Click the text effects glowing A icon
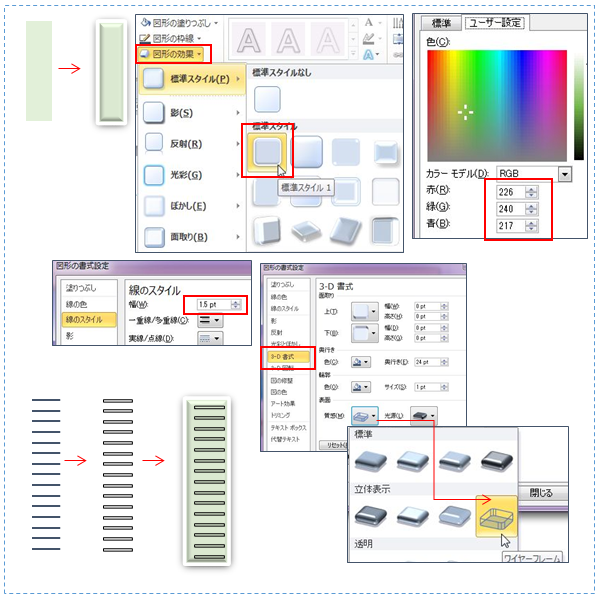This screenshot has height=600, width=600. 368,54
